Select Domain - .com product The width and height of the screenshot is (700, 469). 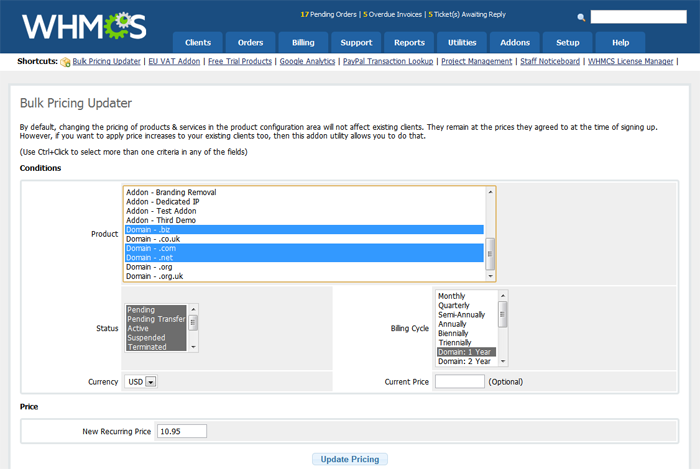[x=304, y=249]
